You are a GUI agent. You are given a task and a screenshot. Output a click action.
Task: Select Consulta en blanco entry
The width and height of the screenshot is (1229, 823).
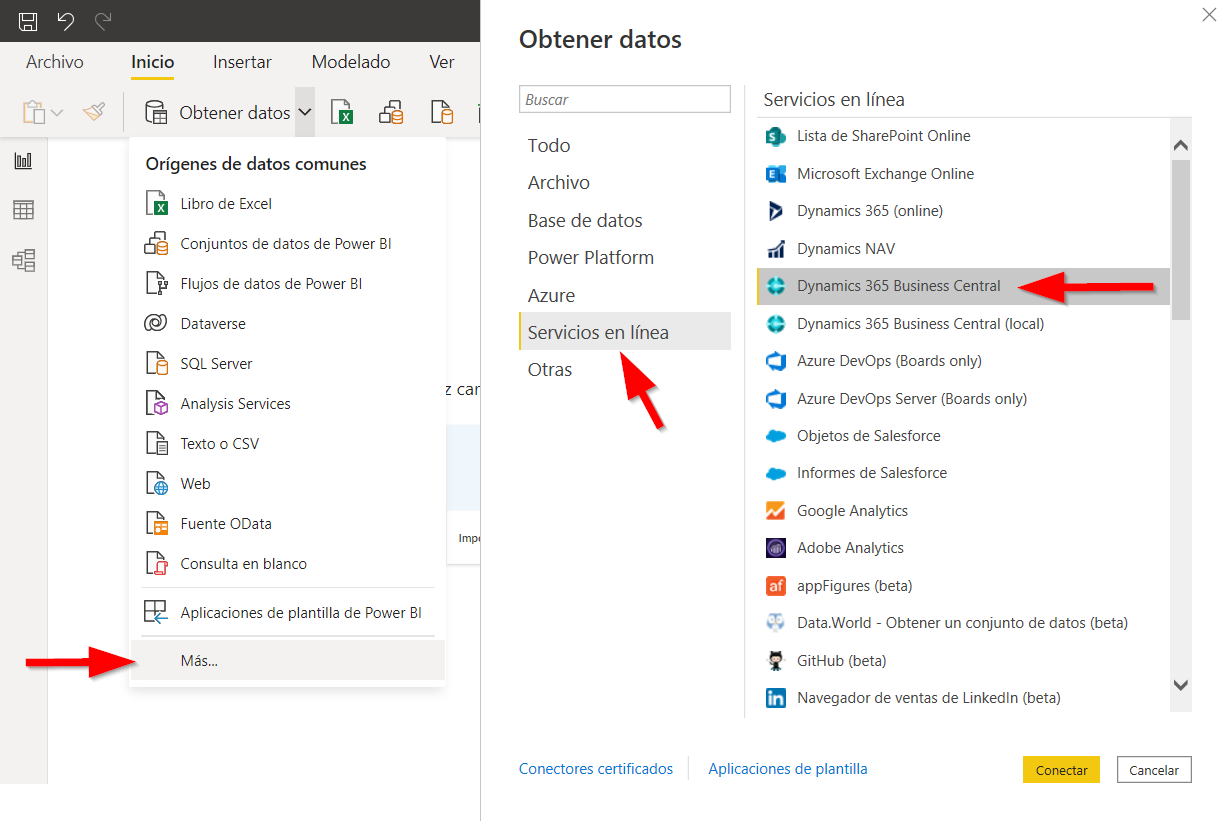pos(288,564)
